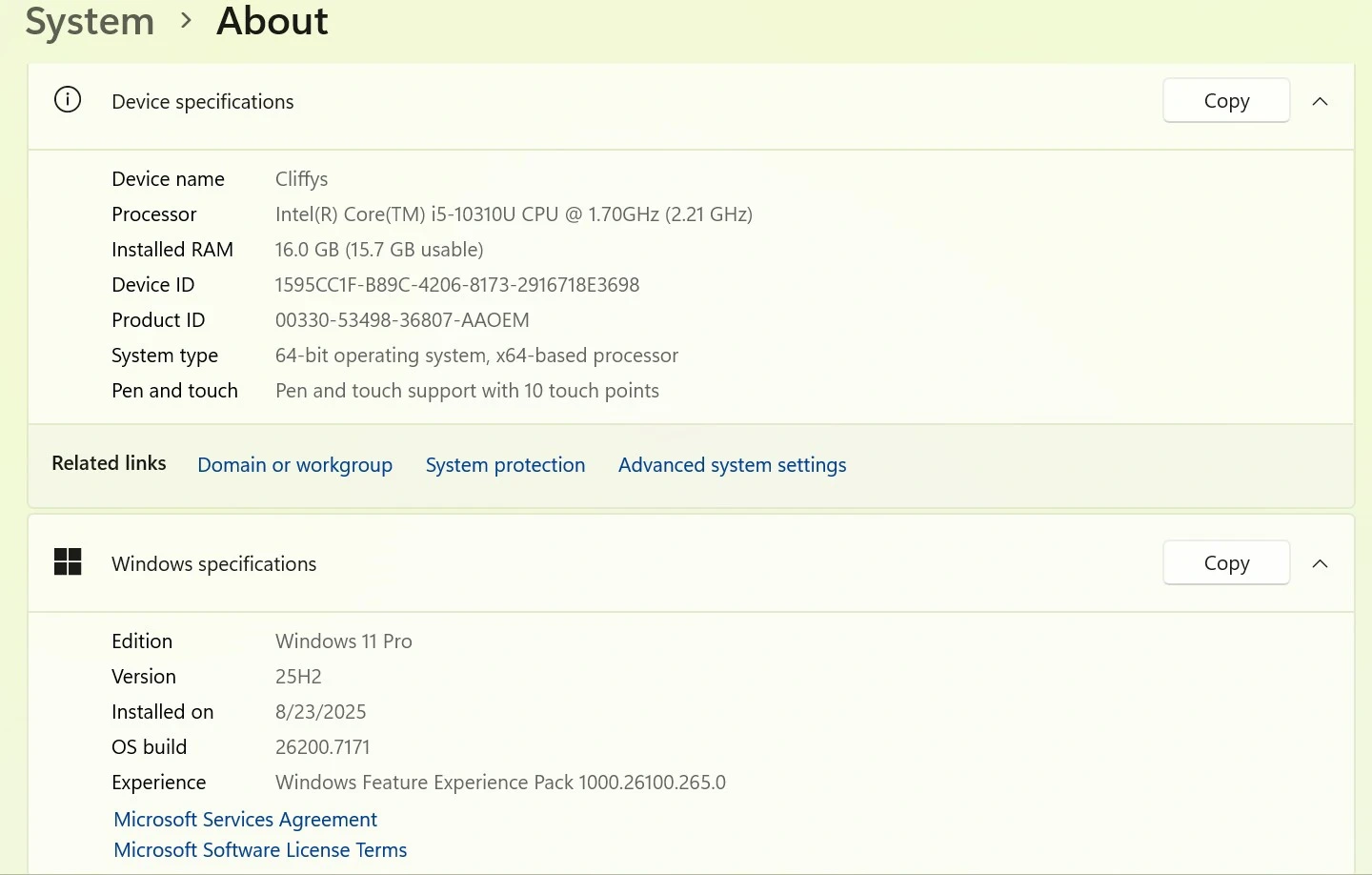The width and height of the screenshot is (1372, 875).
Task: Click the OS build number 26200.7171
Action: pos(322,747)
